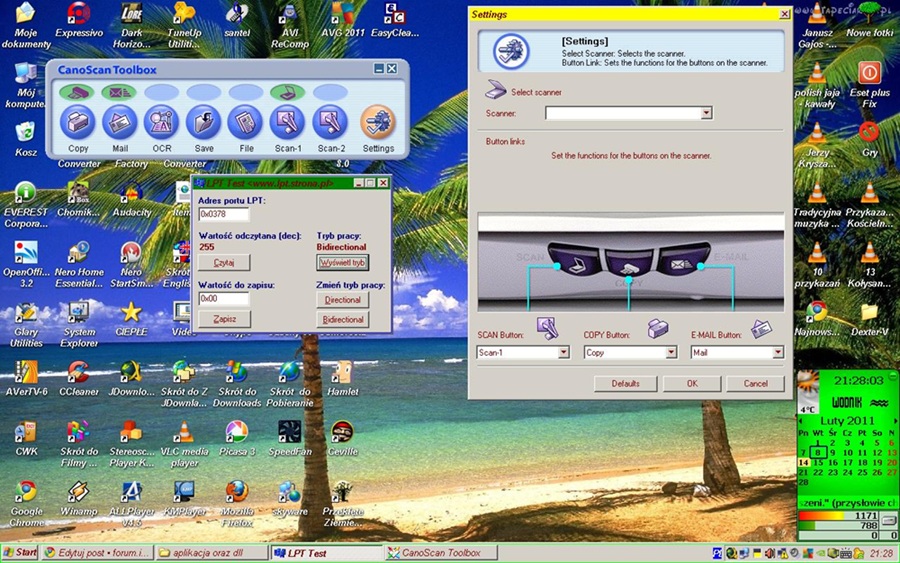Start Scan-1 in CanoScan Toolbox
The height and width of the screenshot is (563, 900).
[x=287, y=123]
